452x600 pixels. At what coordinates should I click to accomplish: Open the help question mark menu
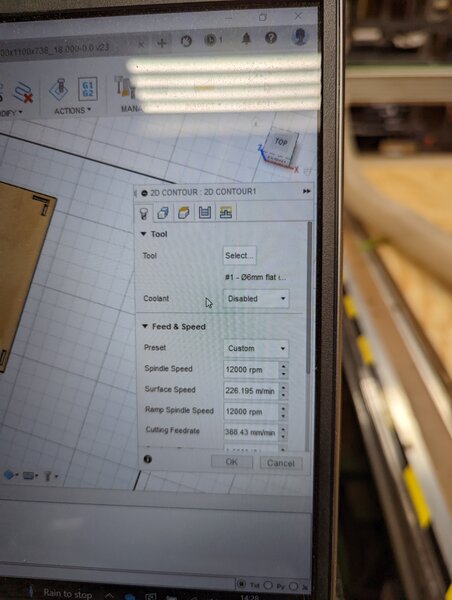[x=271, y=38]
